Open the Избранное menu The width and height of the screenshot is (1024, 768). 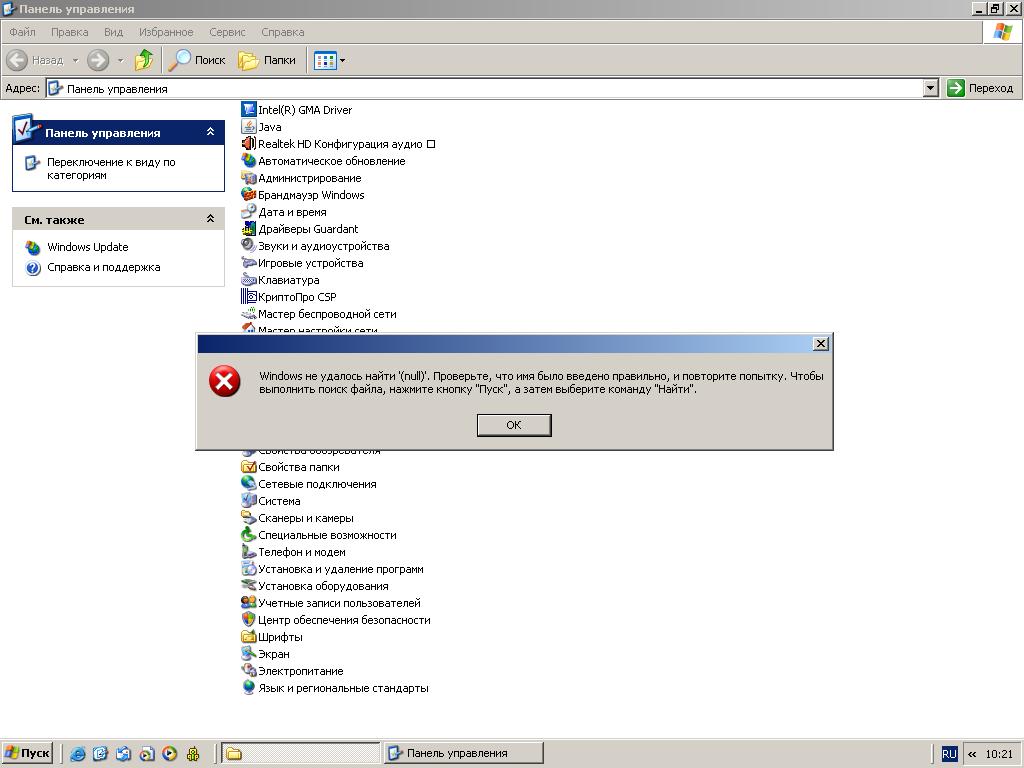(x=166, y=32)
